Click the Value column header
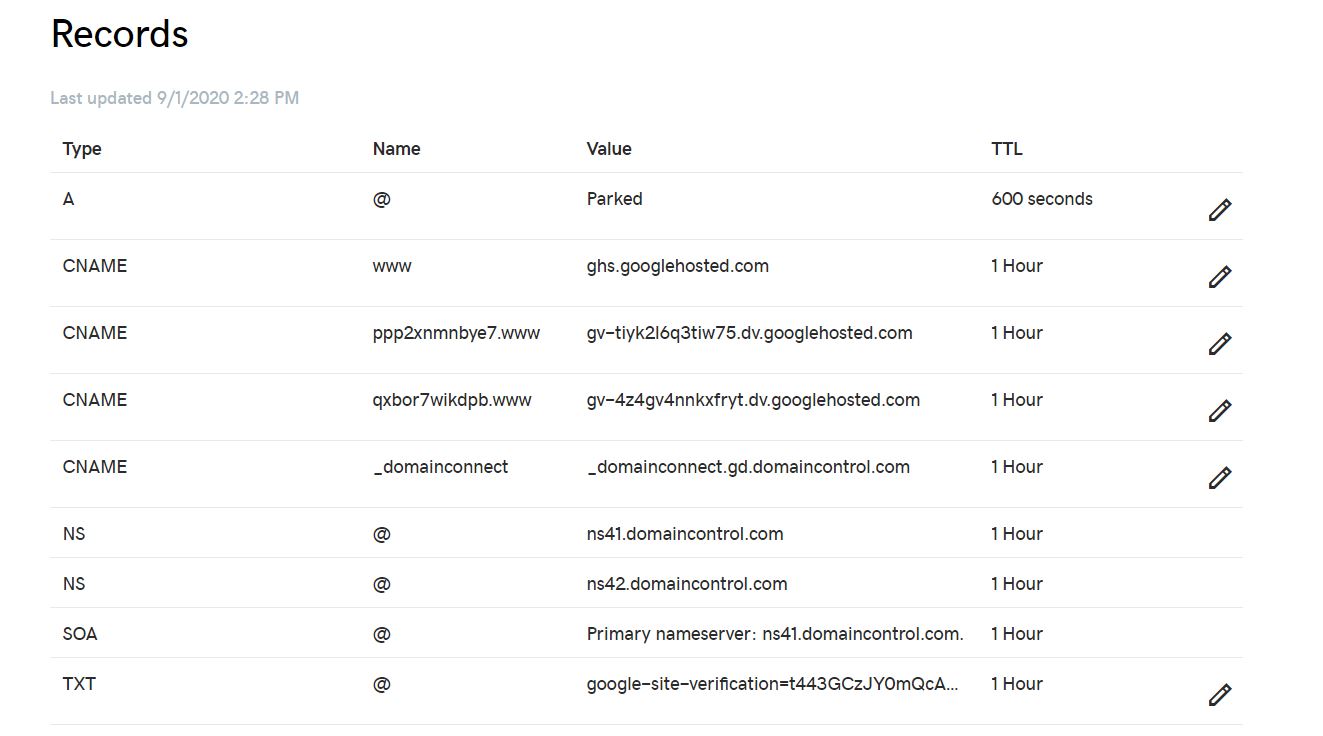The image size is (1323, 736). pos(609,149)
